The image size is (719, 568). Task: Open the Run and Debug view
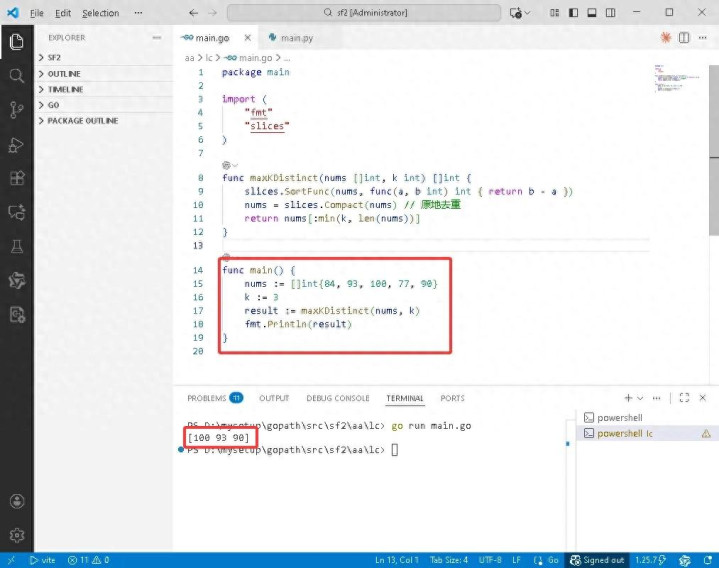[x=16, y=145]
